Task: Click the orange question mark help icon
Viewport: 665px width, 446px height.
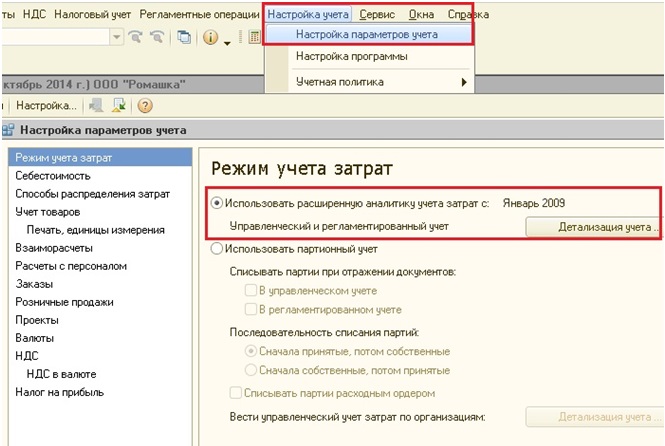Action: [145, 105]
